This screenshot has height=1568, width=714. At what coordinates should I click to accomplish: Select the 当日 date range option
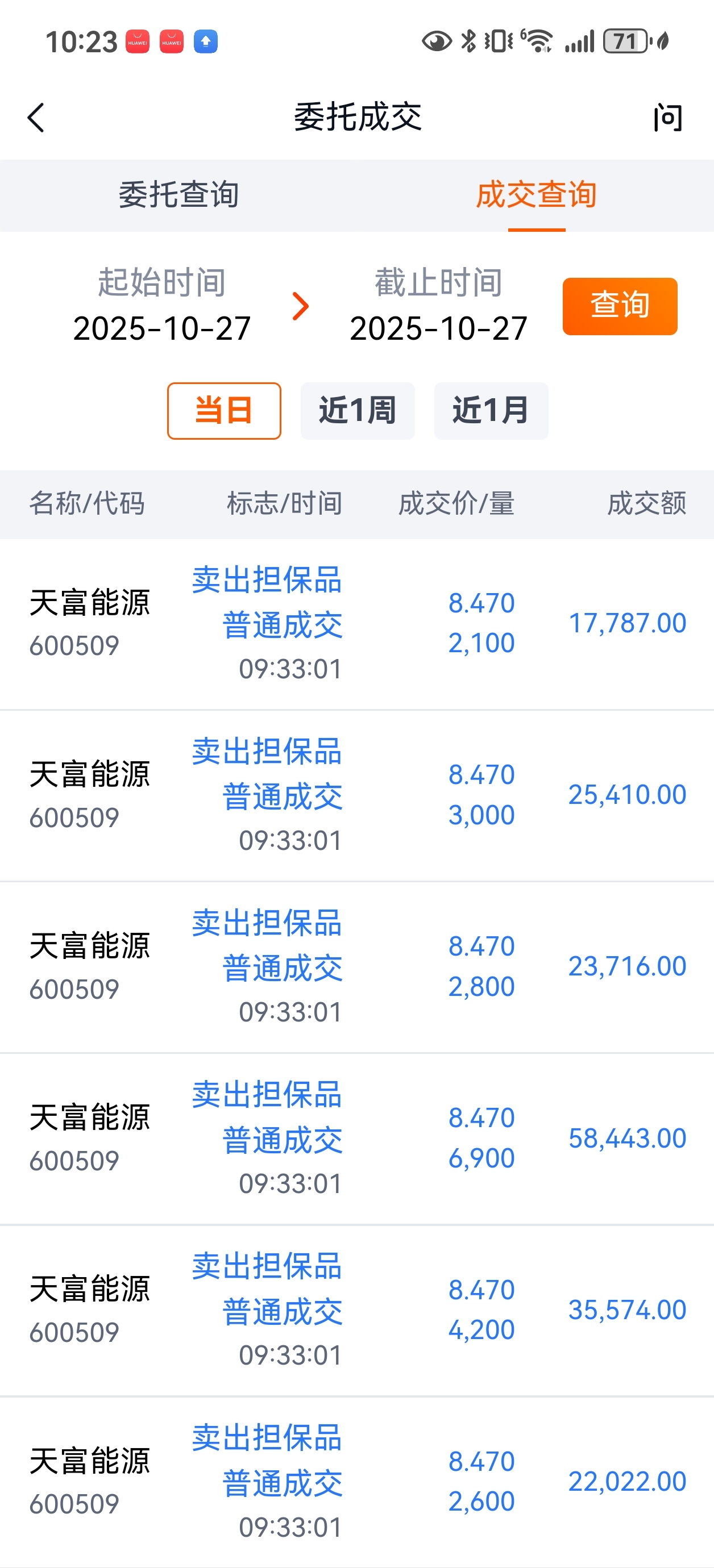click(x=223, y=410)
